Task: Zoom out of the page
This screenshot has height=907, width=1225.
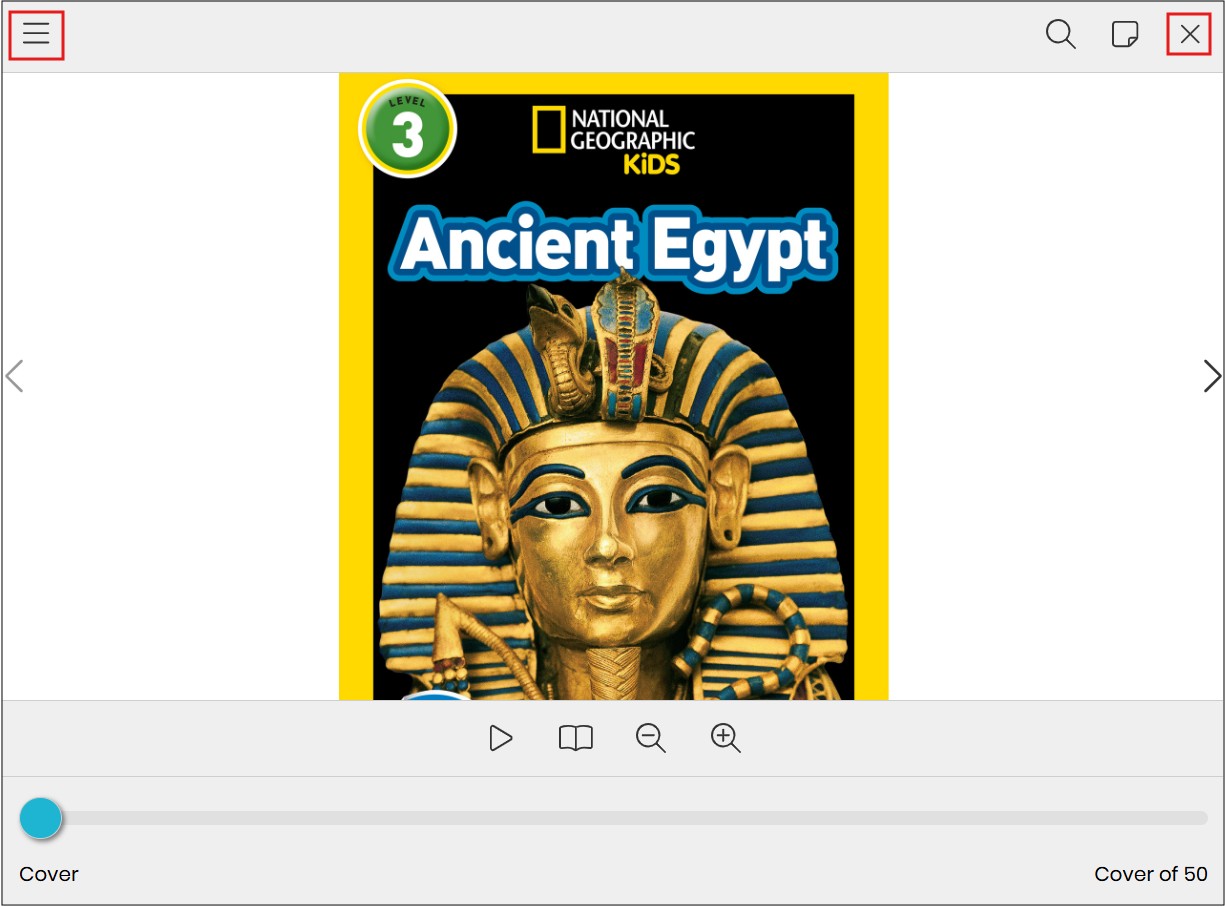Action: click(x=651, y=739)
